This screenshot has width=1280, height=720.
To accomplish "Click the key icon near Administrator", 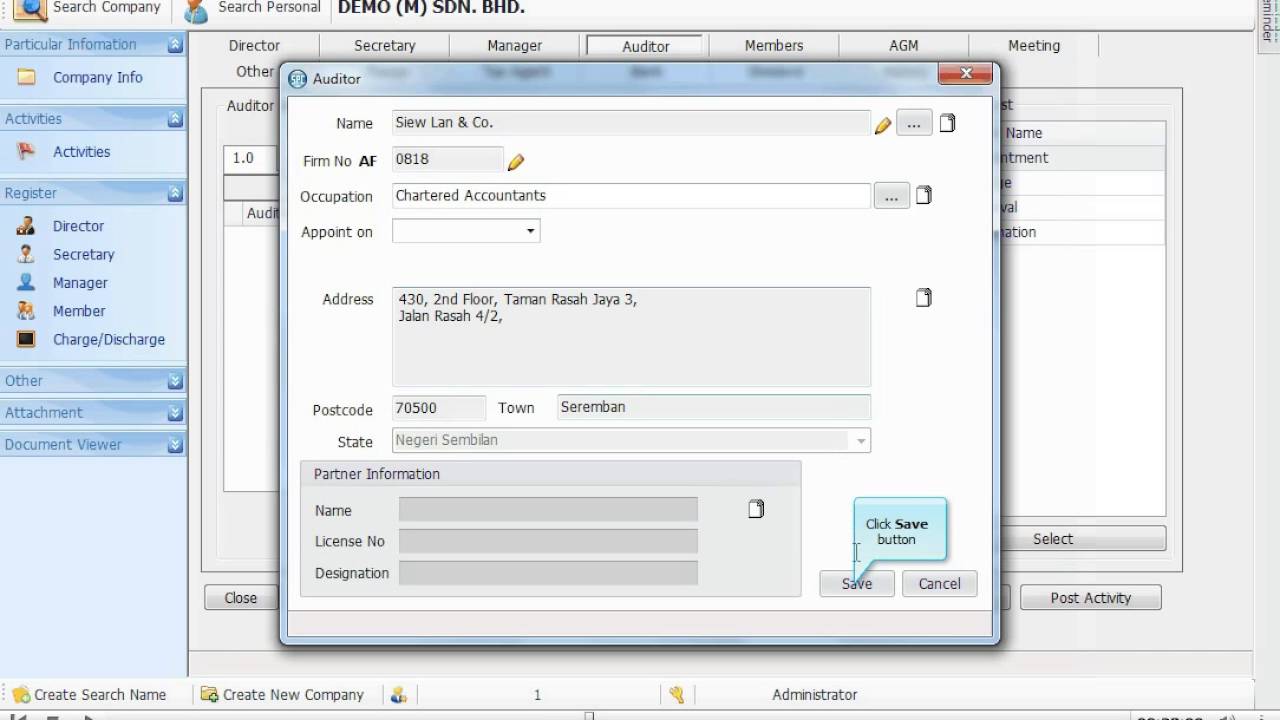I will point(677,694).
